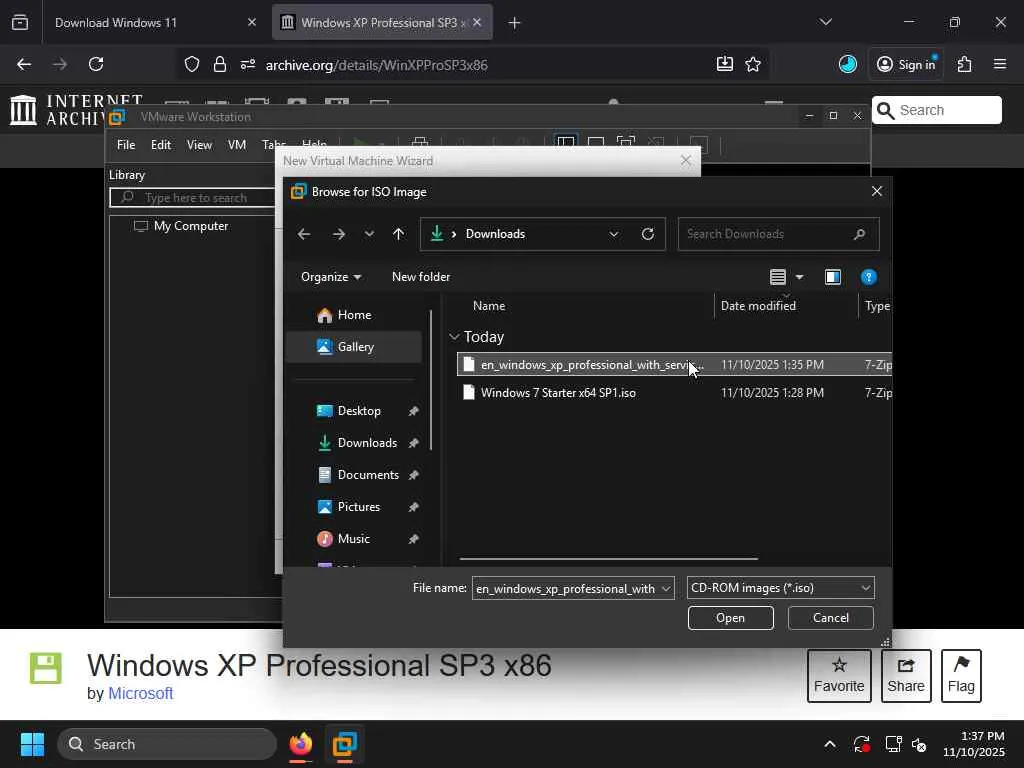Open recent locations chevron in file dialog
1024x768 pixels.
[369, 234]
